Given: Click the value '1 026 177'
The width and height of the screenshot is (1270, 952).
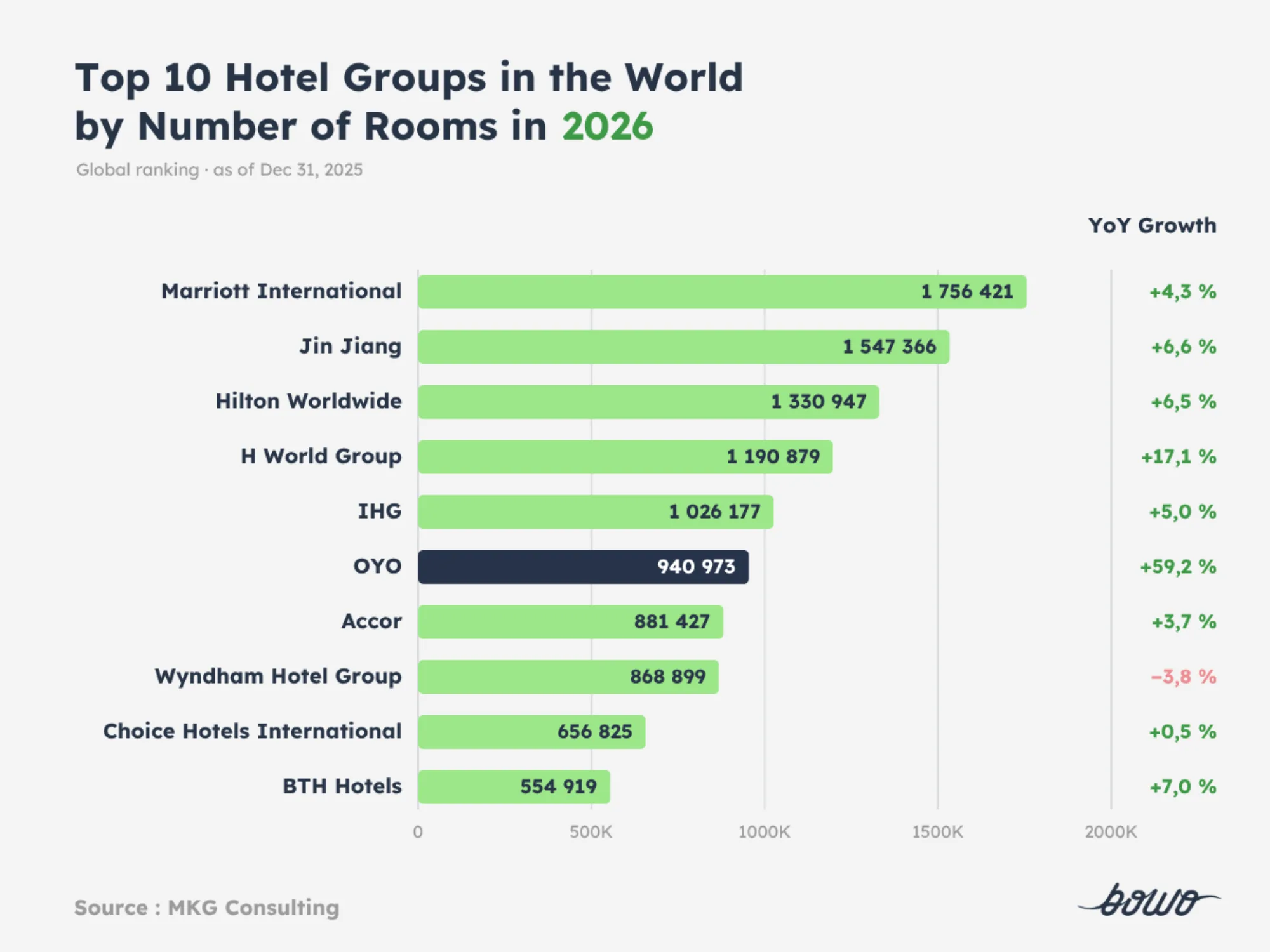Looking at the screenshot, I should click(x=714, y=512).
